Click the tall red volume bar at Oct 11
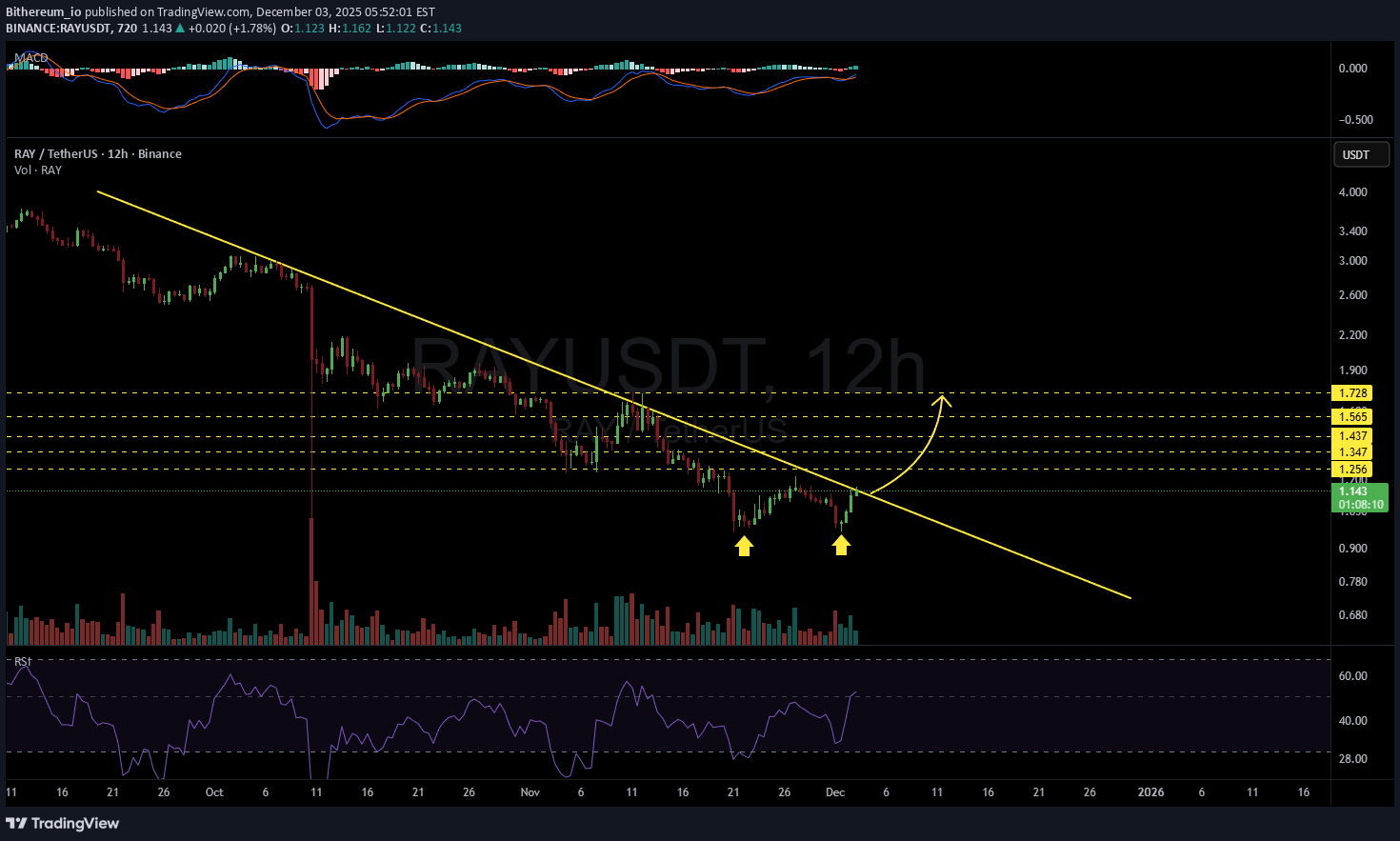1400x841 pixels. (312, 581)
